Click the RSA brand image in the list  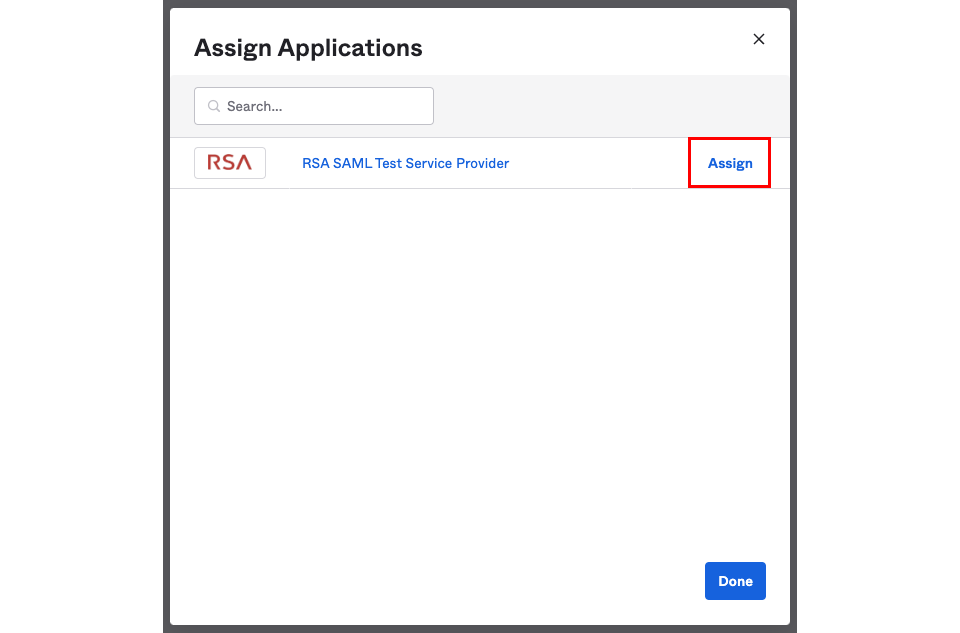230,163
